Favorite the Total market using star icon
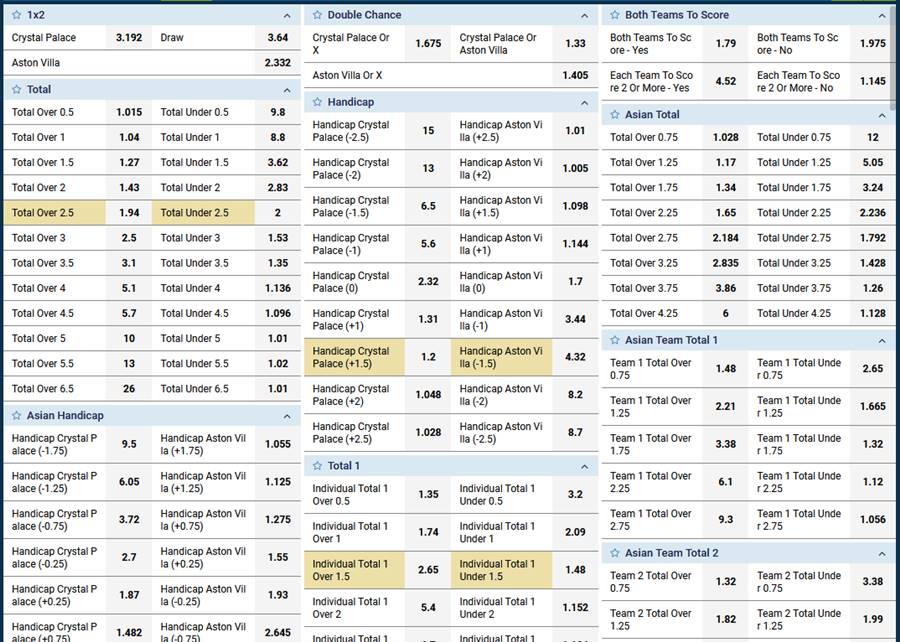The width and height of the screenshot is (900, 642). coord(16,89)
